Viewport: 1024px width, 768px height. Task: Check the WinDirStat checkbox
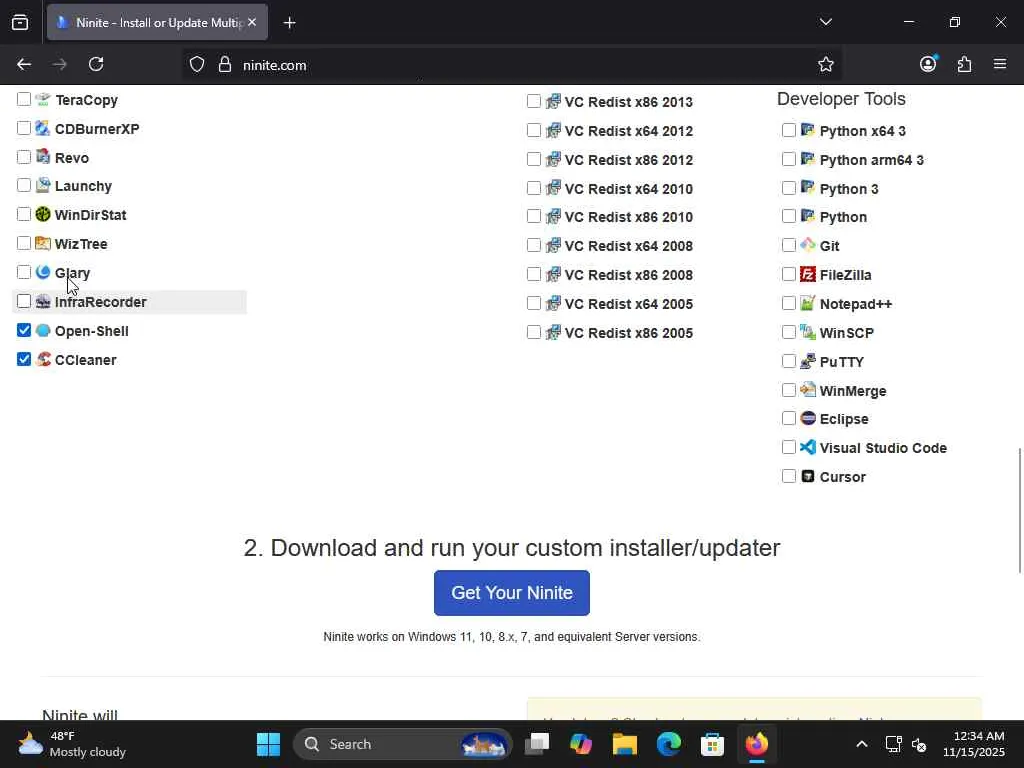pyautogui.click(x=24, y=214)
